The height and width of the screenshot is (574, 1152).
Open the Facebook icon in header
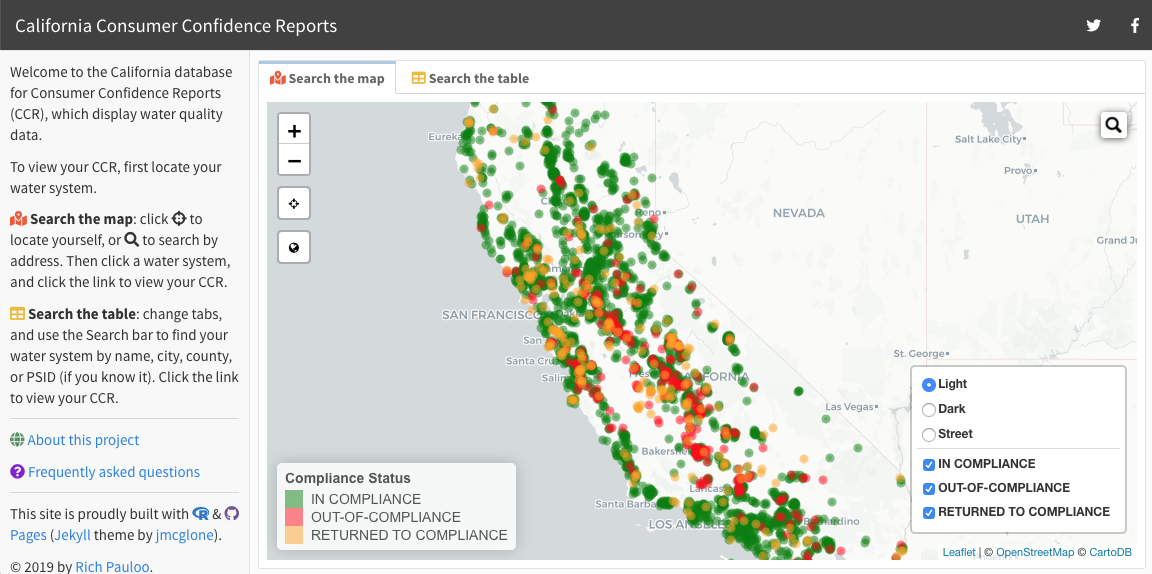tap(1135, 26)
